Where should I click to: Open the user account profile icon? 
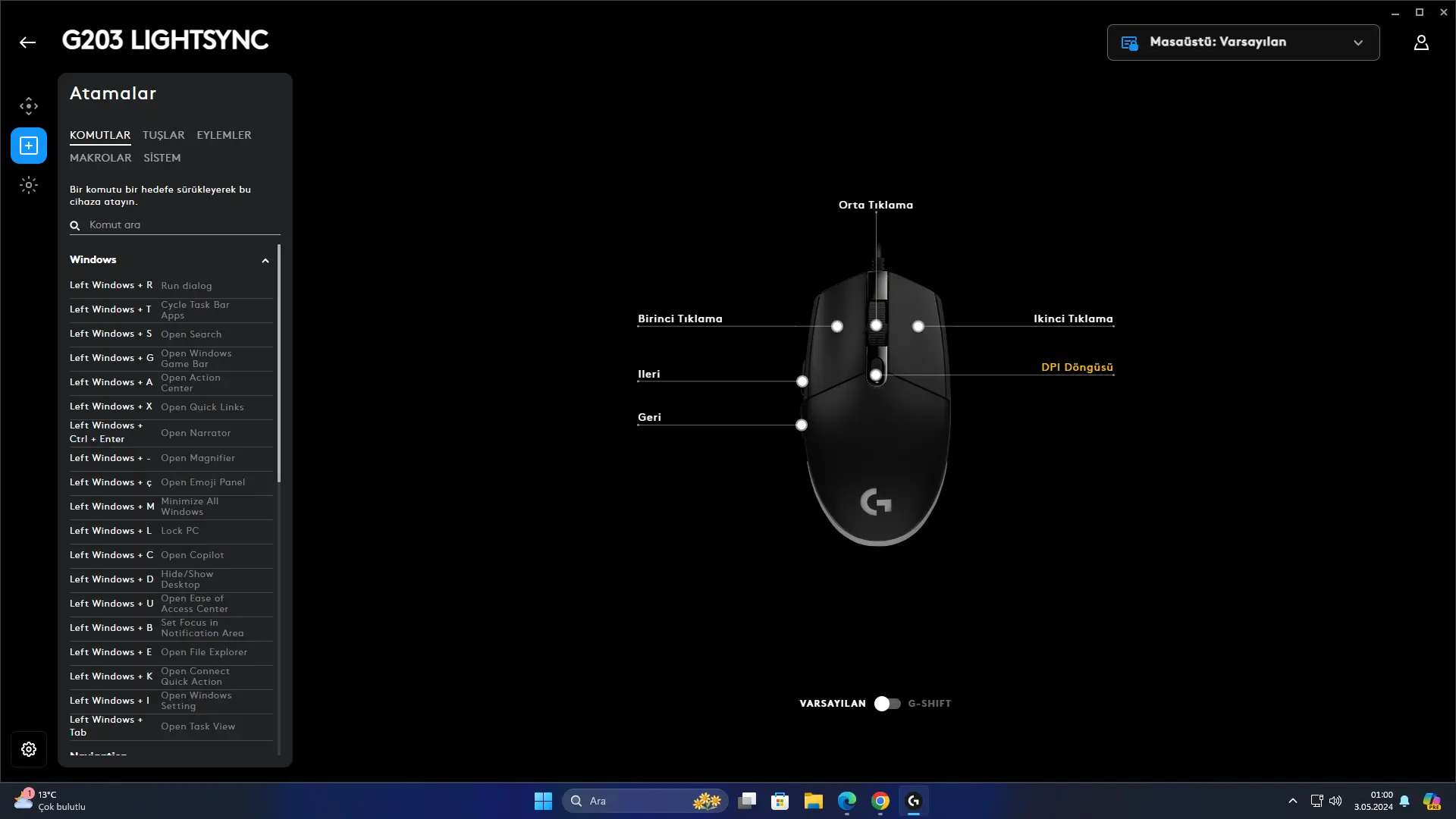coord(1421,42)
